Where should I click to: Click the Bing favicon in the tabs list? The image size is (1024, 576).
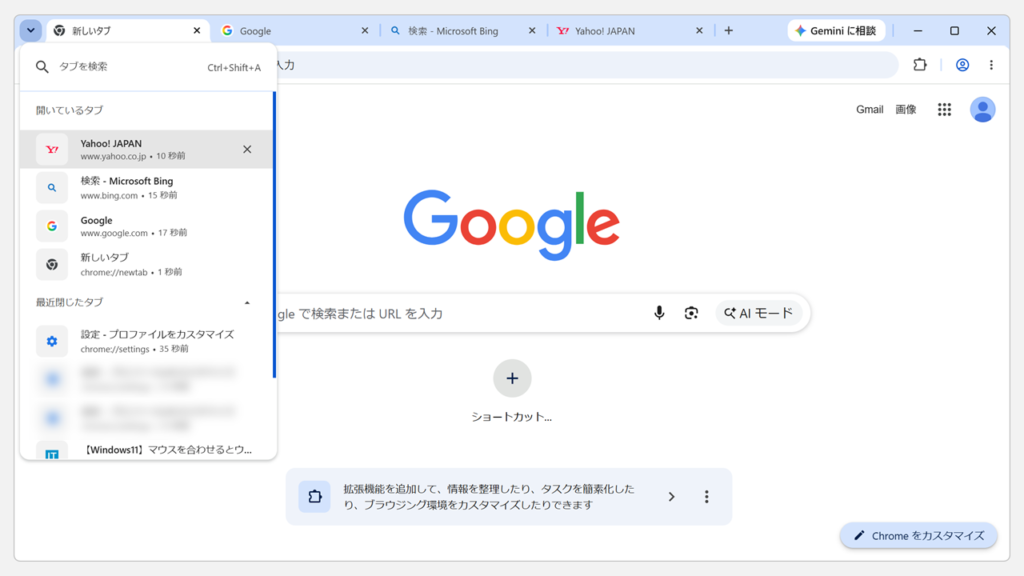point(52,187)
